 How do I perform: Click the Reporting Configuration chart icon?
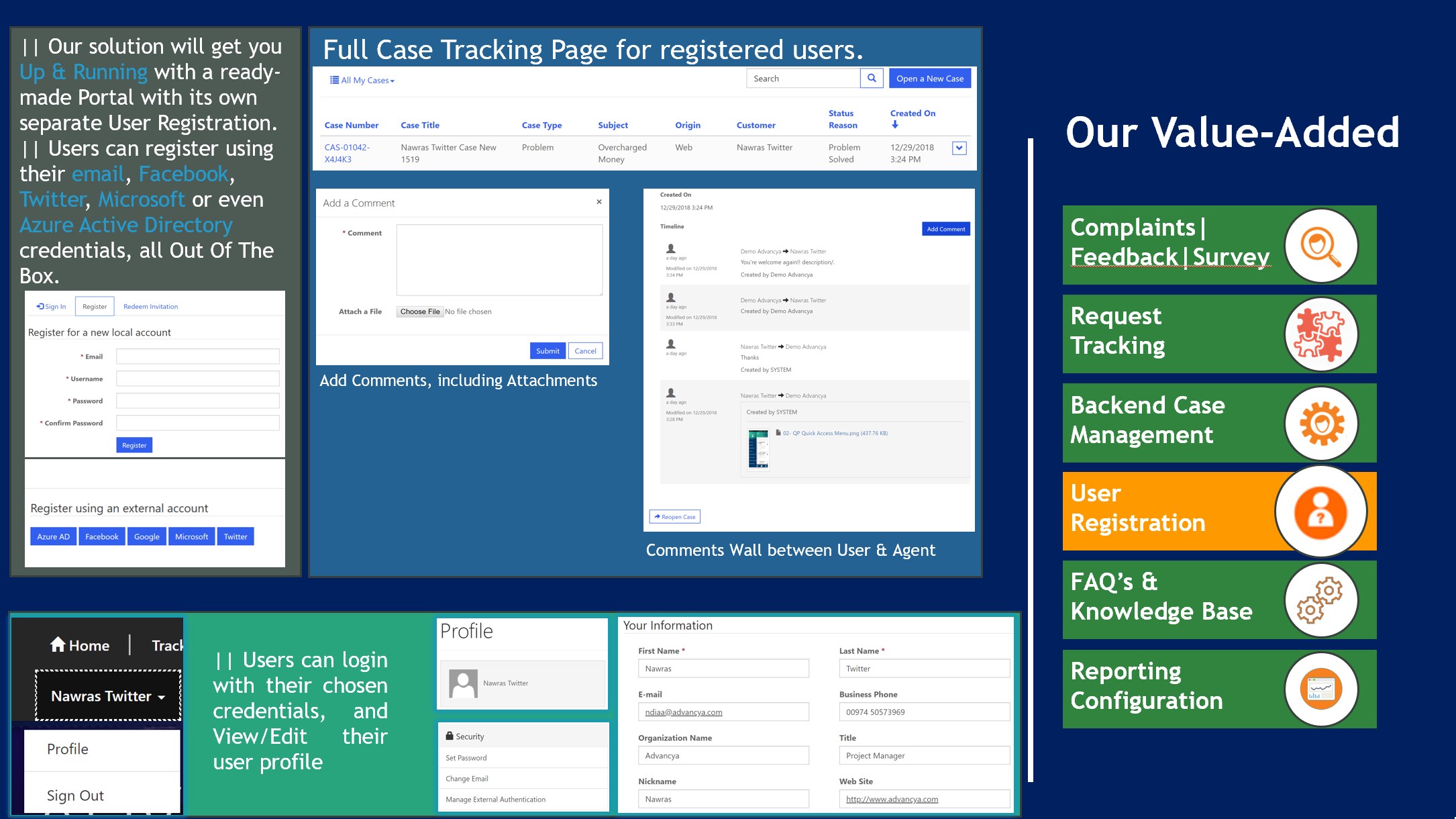point(1320,689)
